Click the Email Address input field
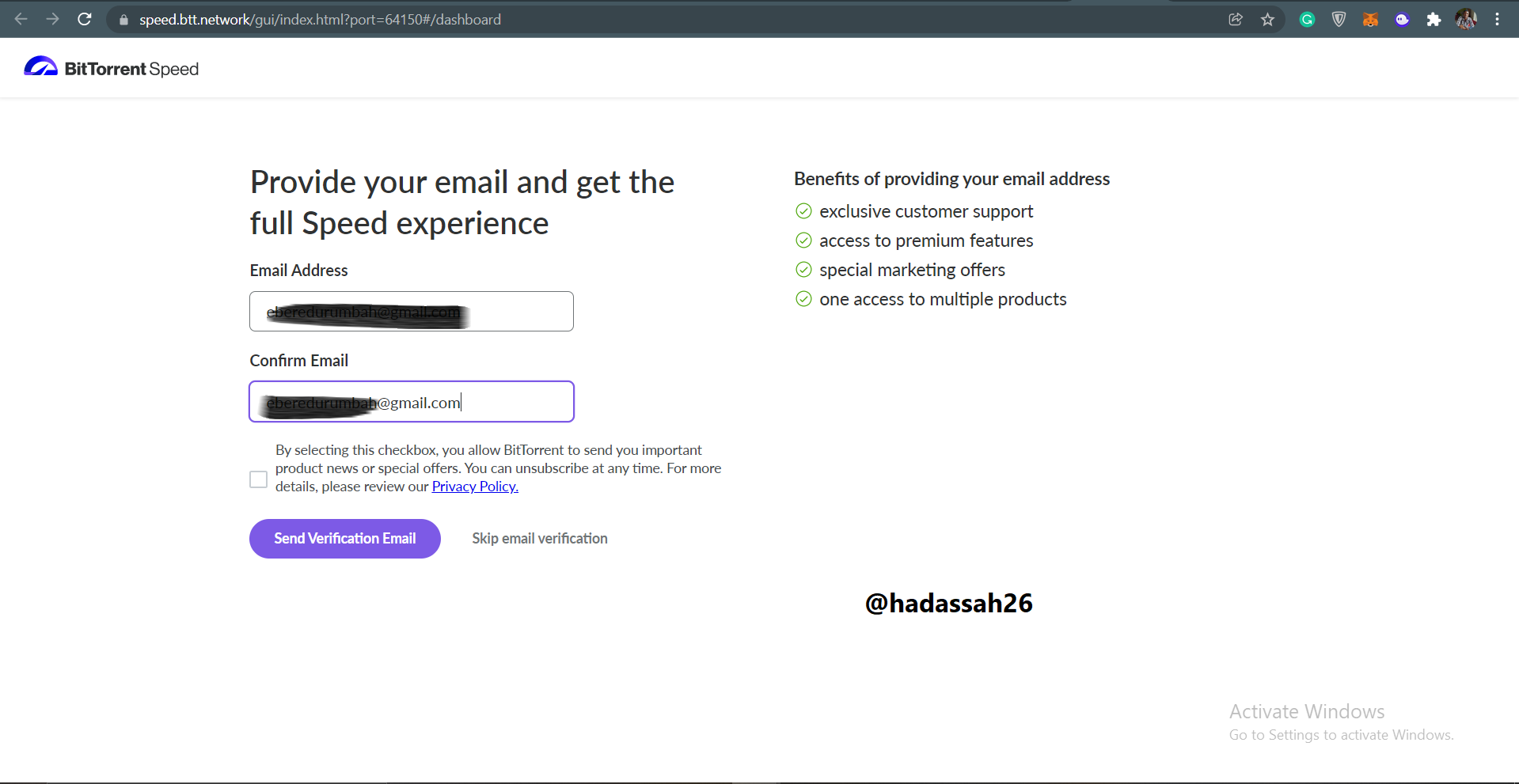This screenshot has width=1519, height=784. coord(412,312)
